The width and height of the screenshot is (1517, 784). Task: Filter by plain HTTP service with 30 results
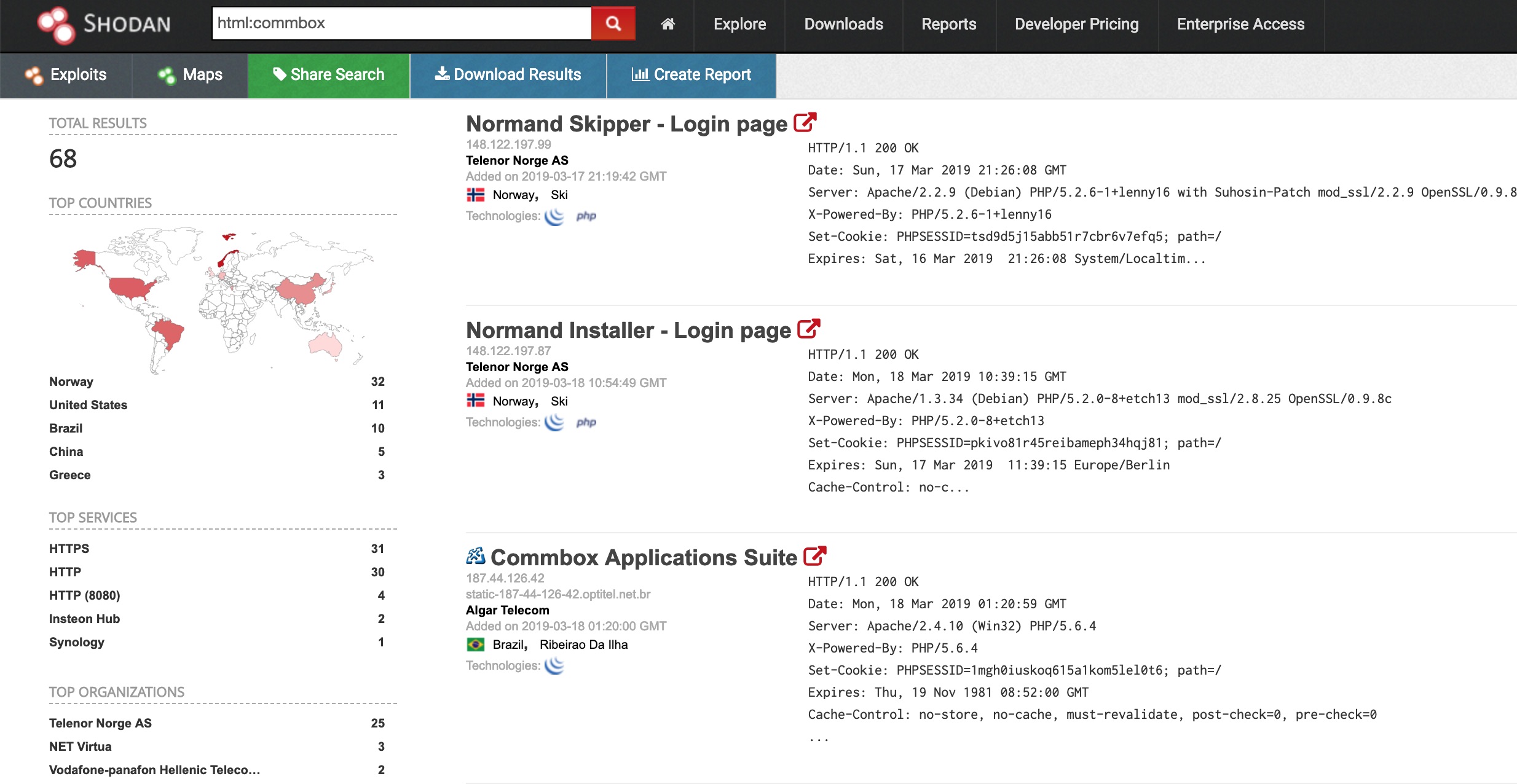pyautogui.click(x=65, y=572)
